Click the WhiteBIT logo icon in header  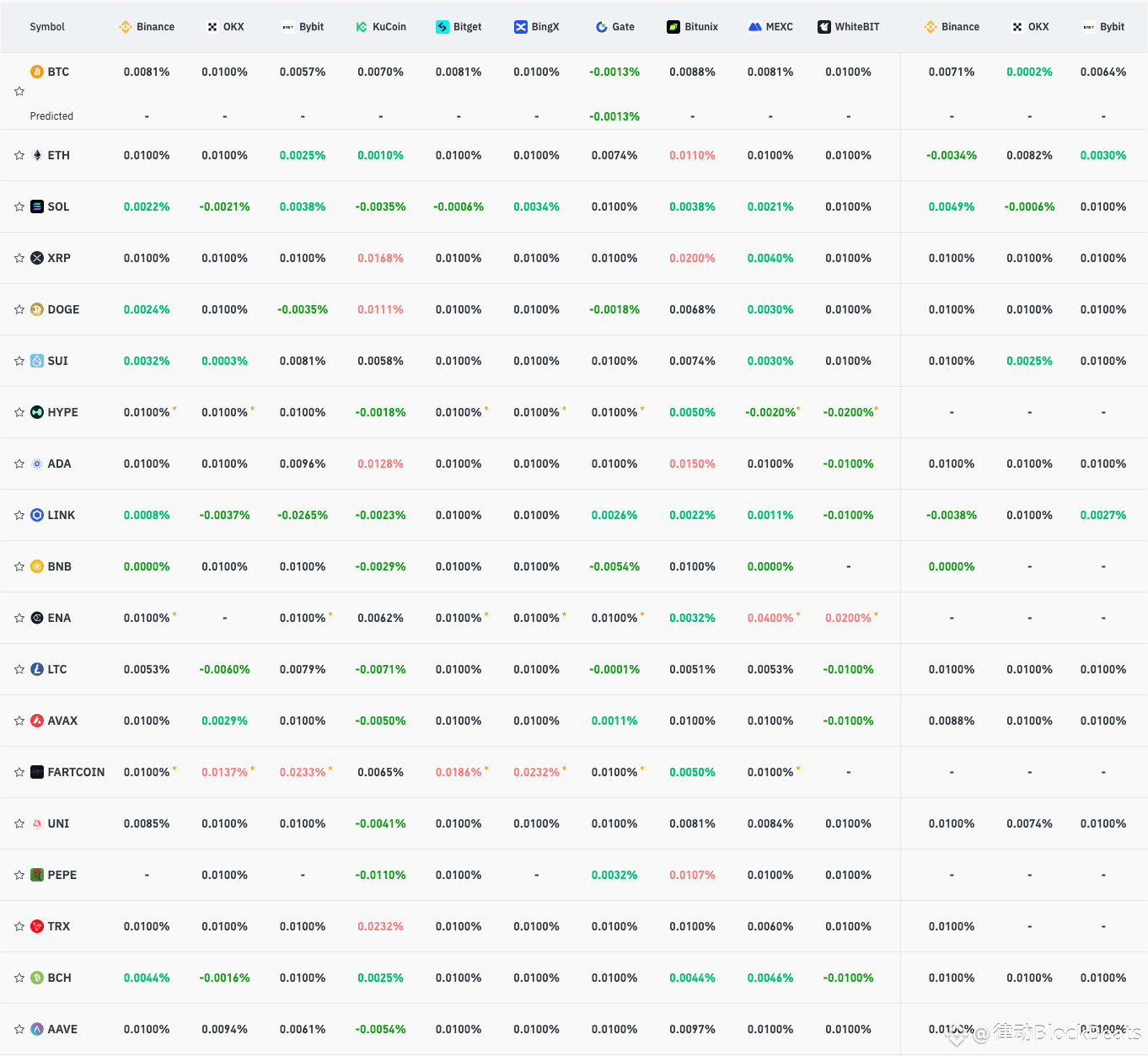click(824, 27)
